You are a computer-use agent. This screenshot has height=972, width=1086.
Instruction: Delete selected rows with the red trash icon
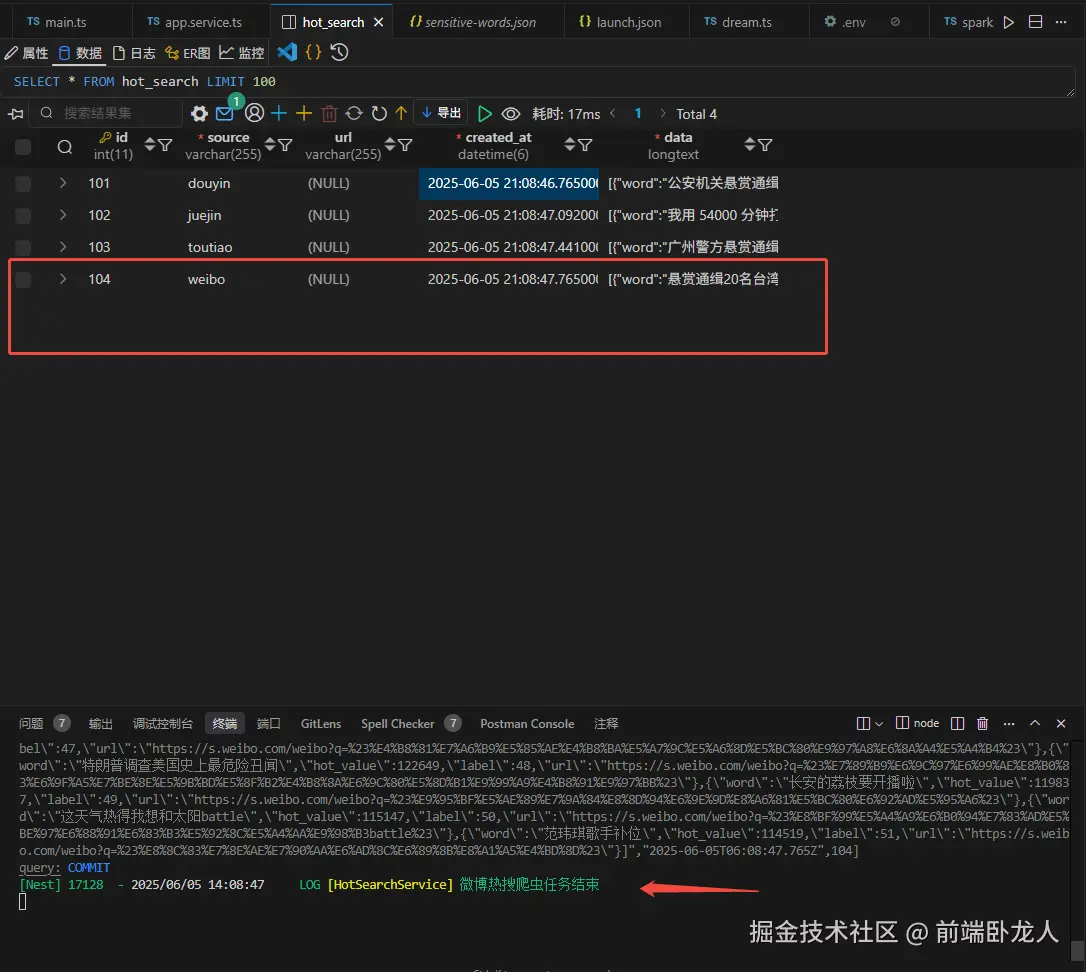(x=330, y=113)
